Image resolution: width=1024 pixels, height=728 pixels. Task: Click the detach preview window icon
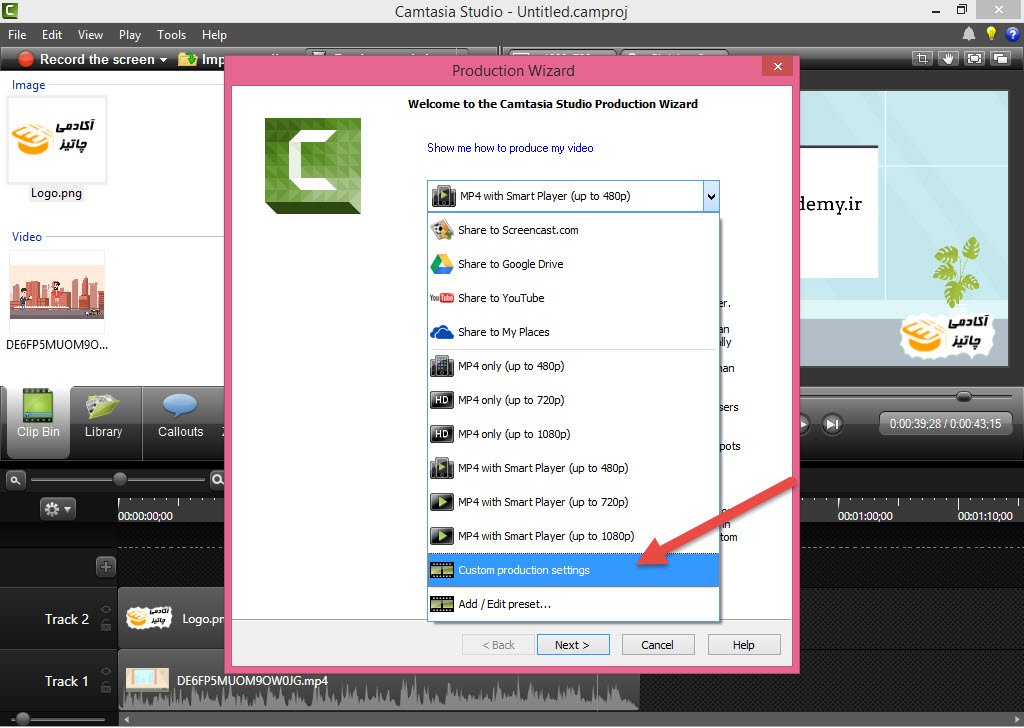click(x=1000, y=59)
